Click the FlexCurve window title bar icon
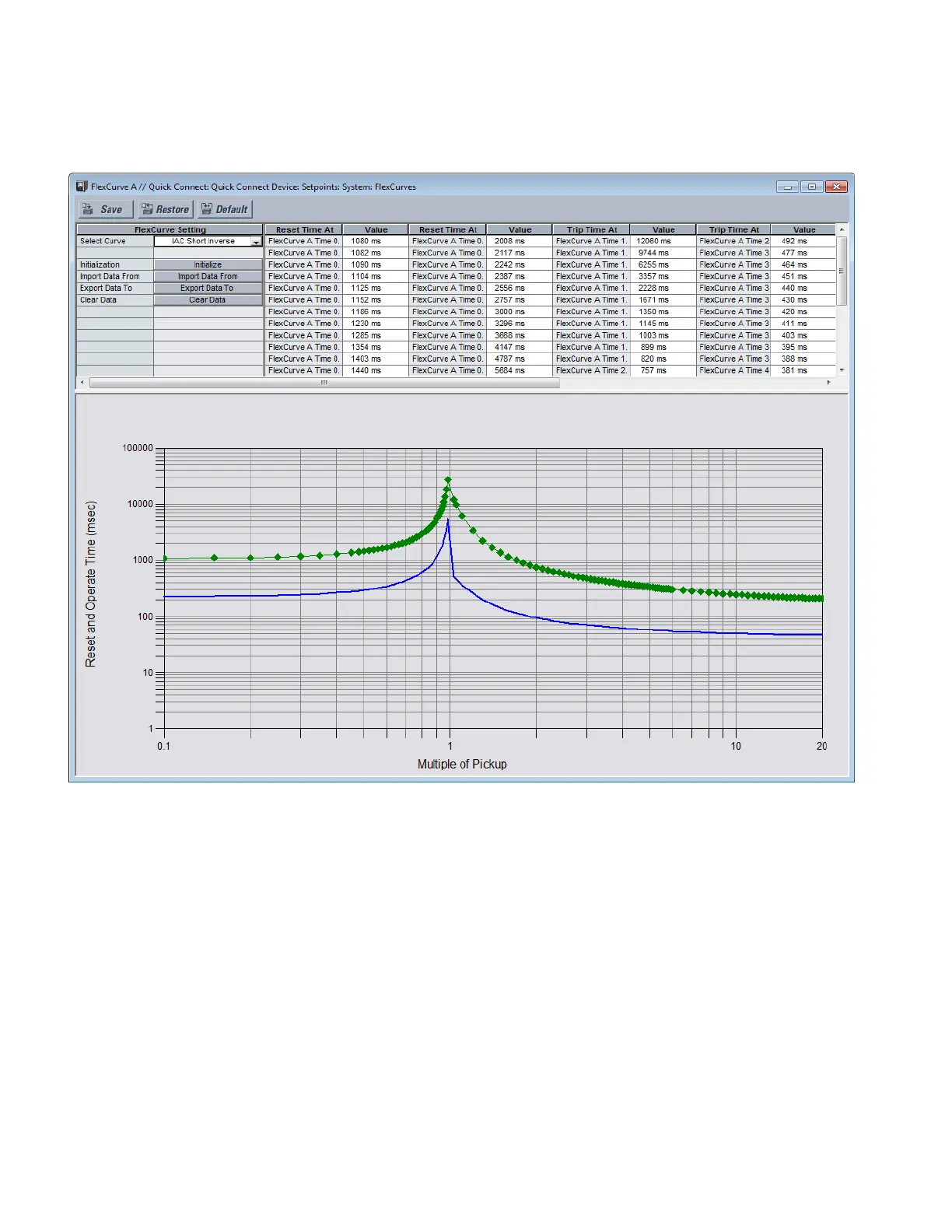The image size is (952, 1232). click(82, 187)
